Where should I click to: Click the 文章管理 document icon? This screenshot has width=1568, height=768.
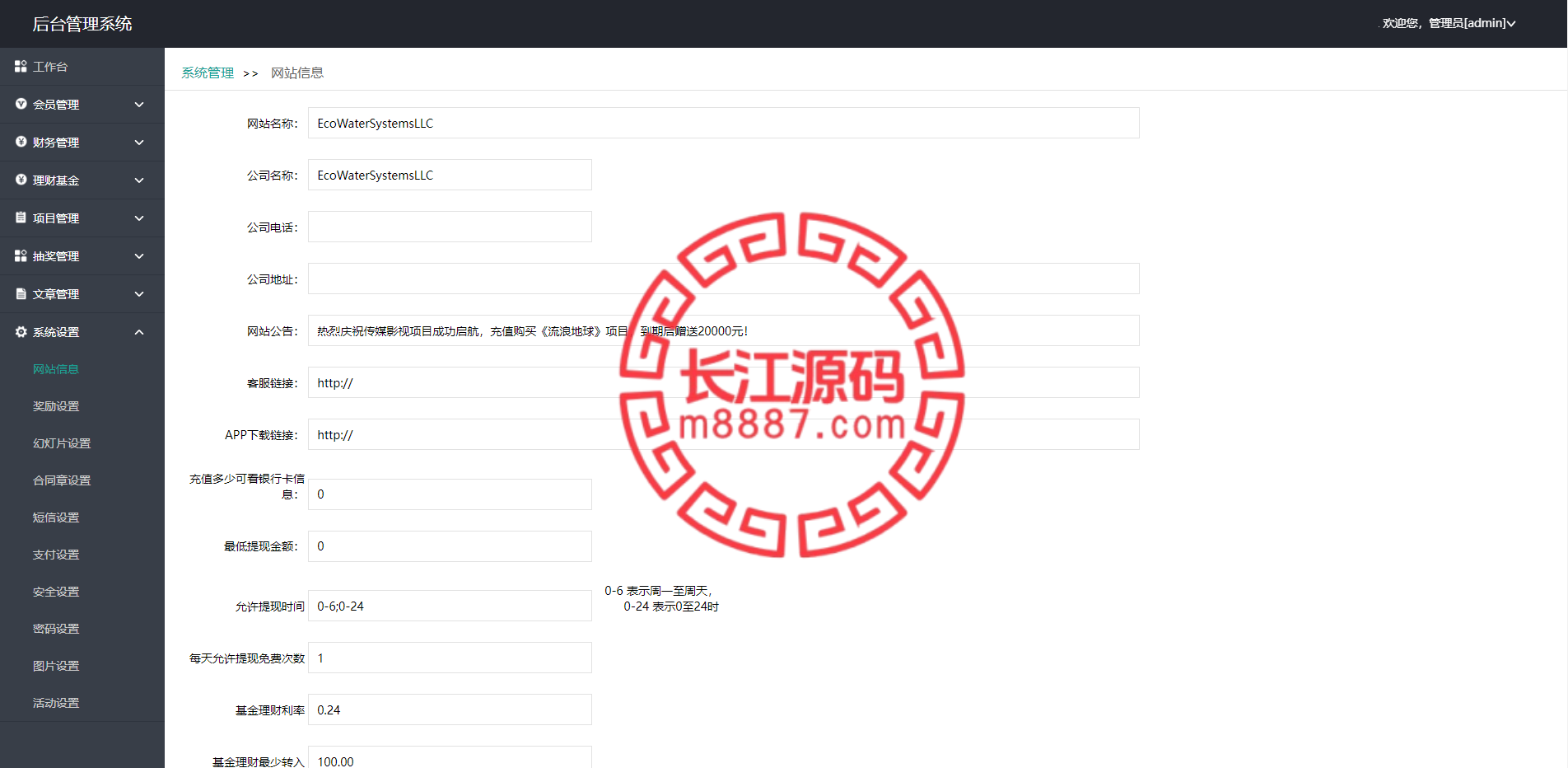click(x=21, y=293)
